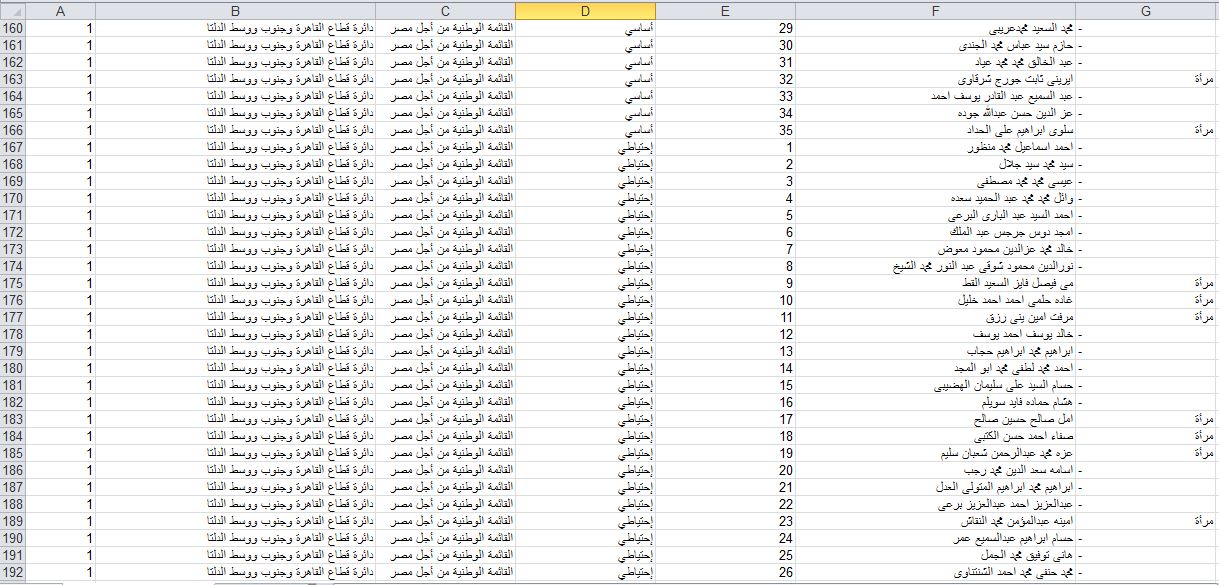This screenshot has width=1219, height=585.
Task: Click cell E166 containing 35
Action: pyautogui.click(x=725, y=130)
